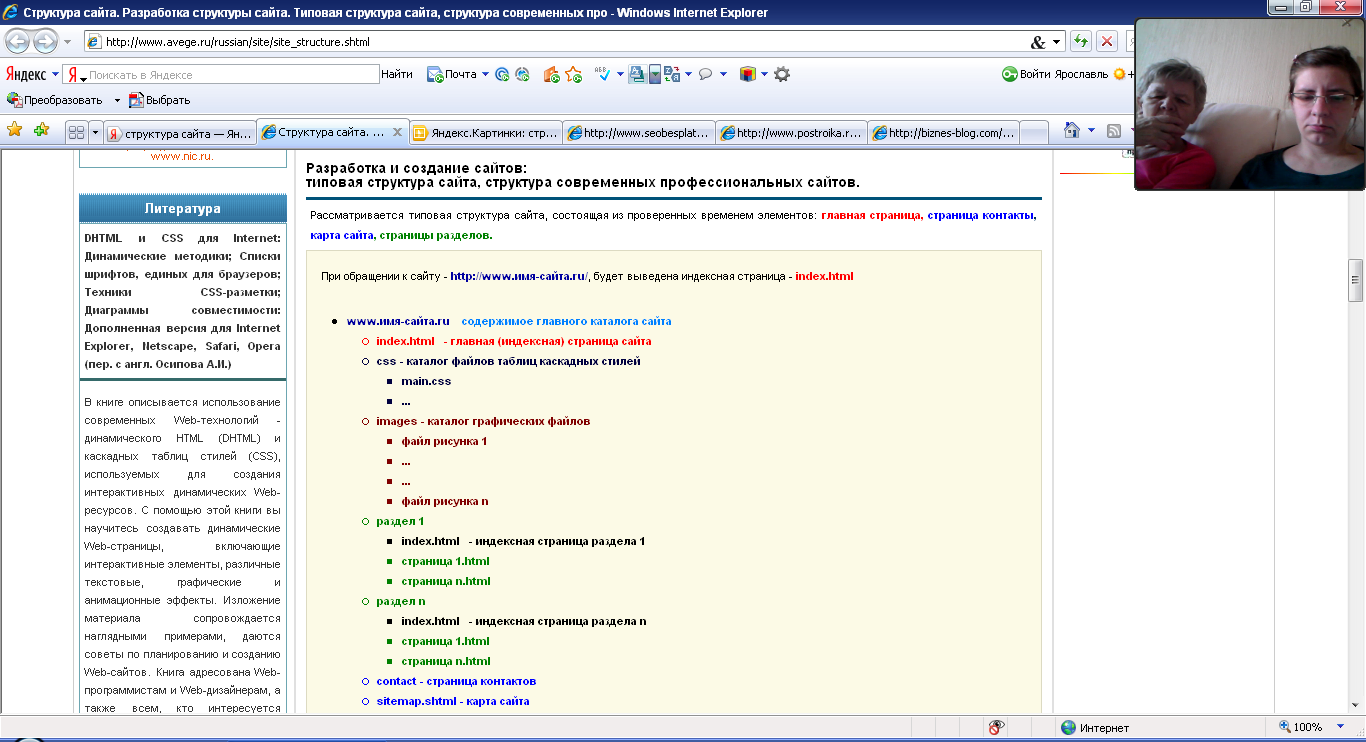The height and width of the screenshot is (742, 1366).
Task: Open the translation options dropdown arrow
Action: [x=689, y=74]
